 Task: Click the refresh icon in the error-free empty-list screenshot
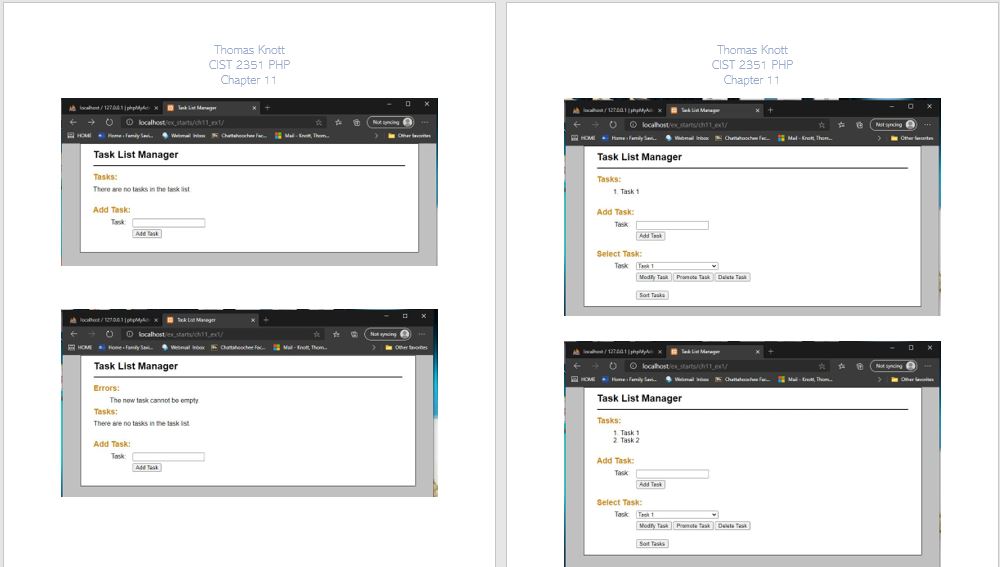(x=109, y=122)
